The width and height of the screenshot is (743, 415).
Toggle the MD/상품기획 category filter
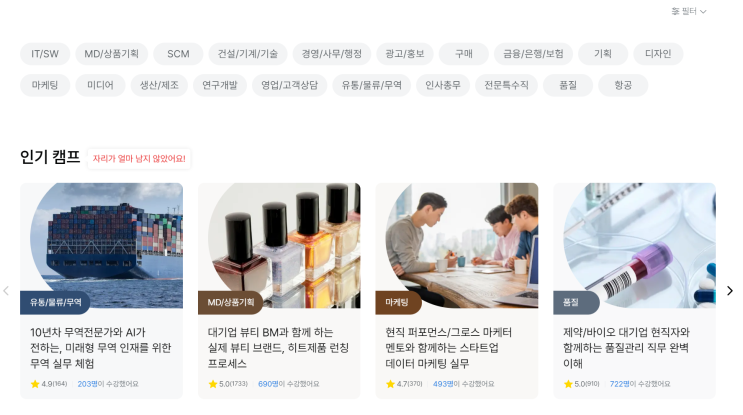[111, 54]
